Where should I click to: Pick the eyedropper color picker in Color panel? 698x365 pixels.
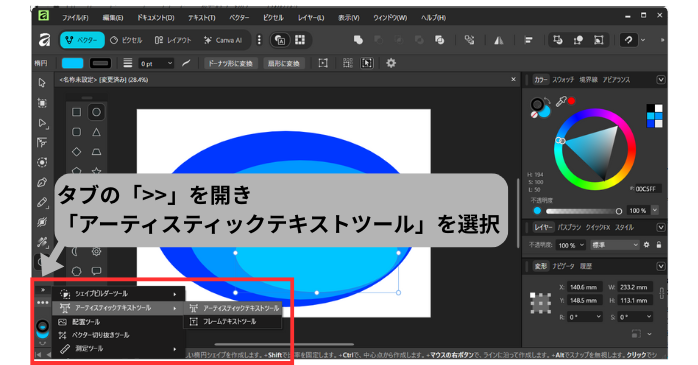coord(561,102)
